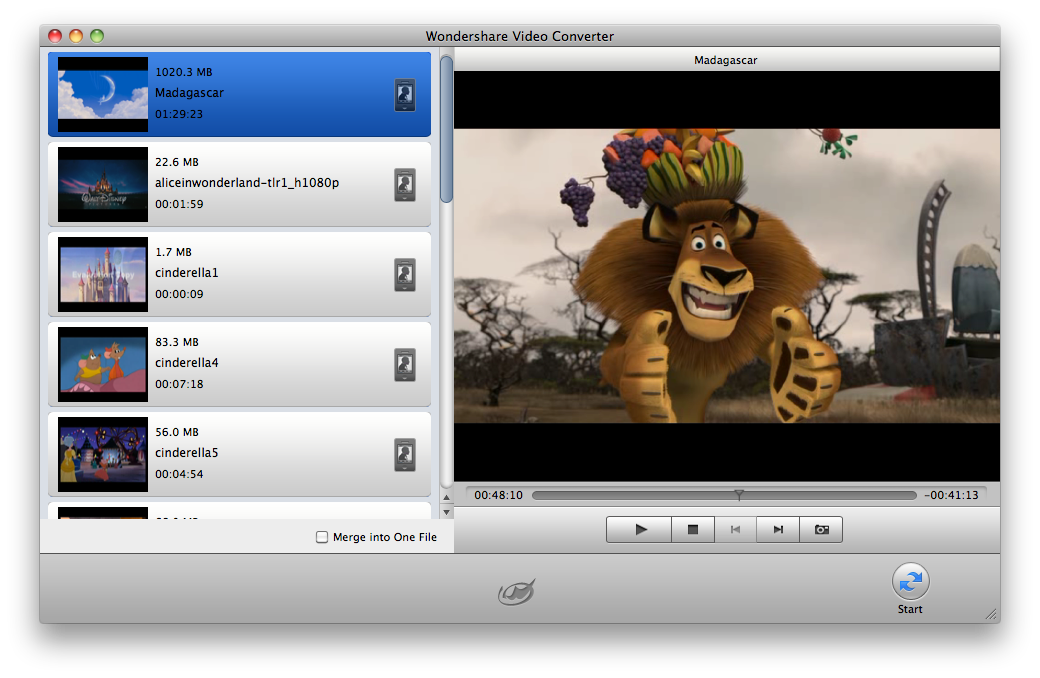The height and width of the screenshot is (678, 1040).
Task: Skip to the next frame
Action: point(778,529)
